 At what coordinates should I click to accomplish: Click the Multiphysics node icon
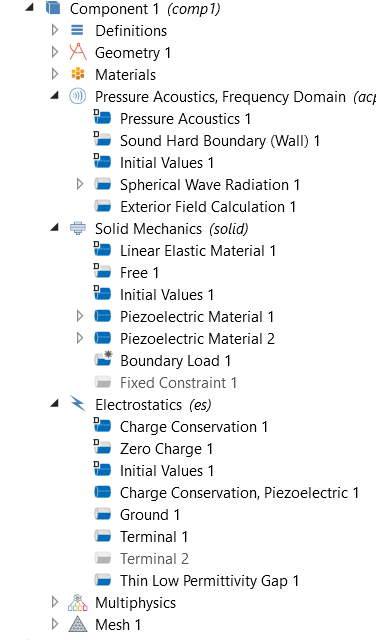coord(78,602)
